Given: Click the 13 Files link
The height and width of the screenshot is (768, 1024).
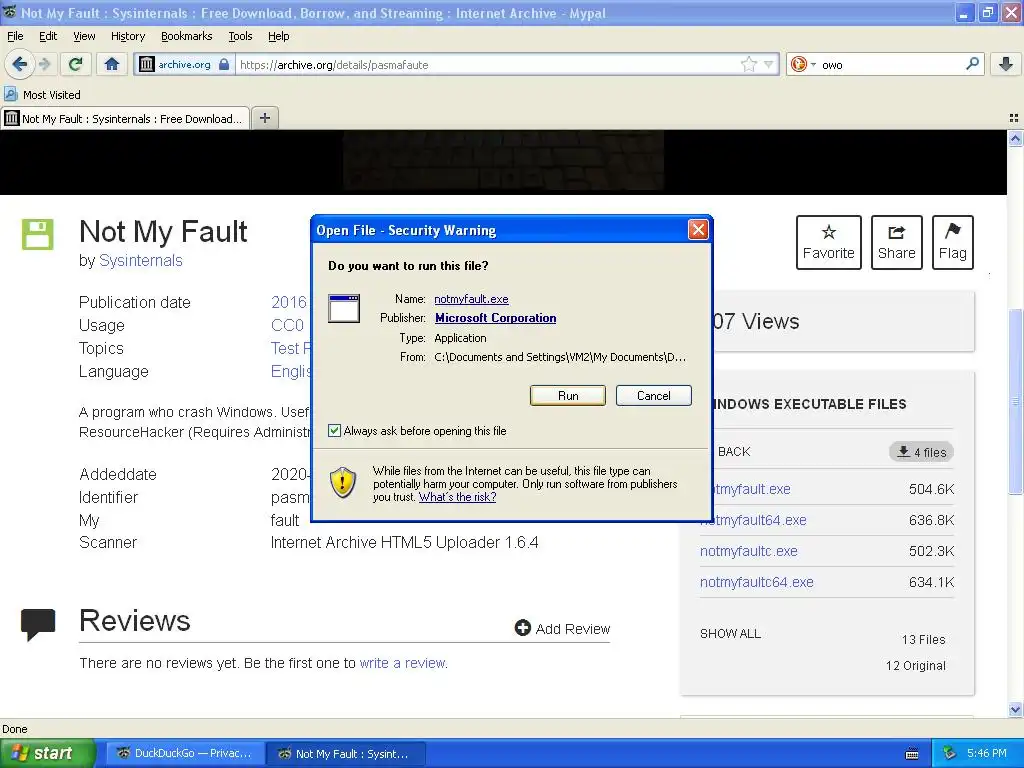Looking at the screenshot, I should pos(923,639).
